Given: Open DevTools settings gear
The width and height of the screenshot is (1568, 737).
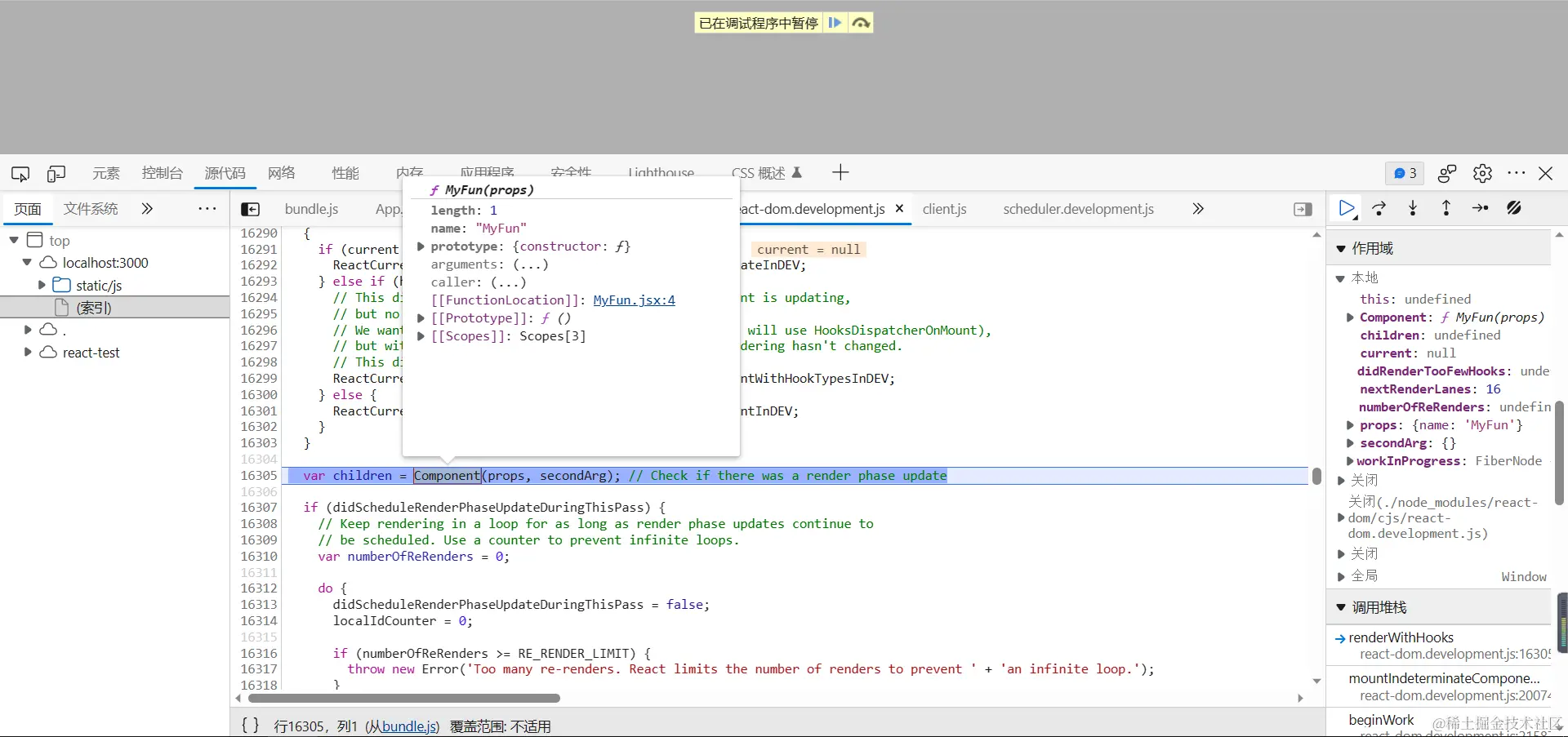Looking at the screenshot, I should [x=1482, y=173].
